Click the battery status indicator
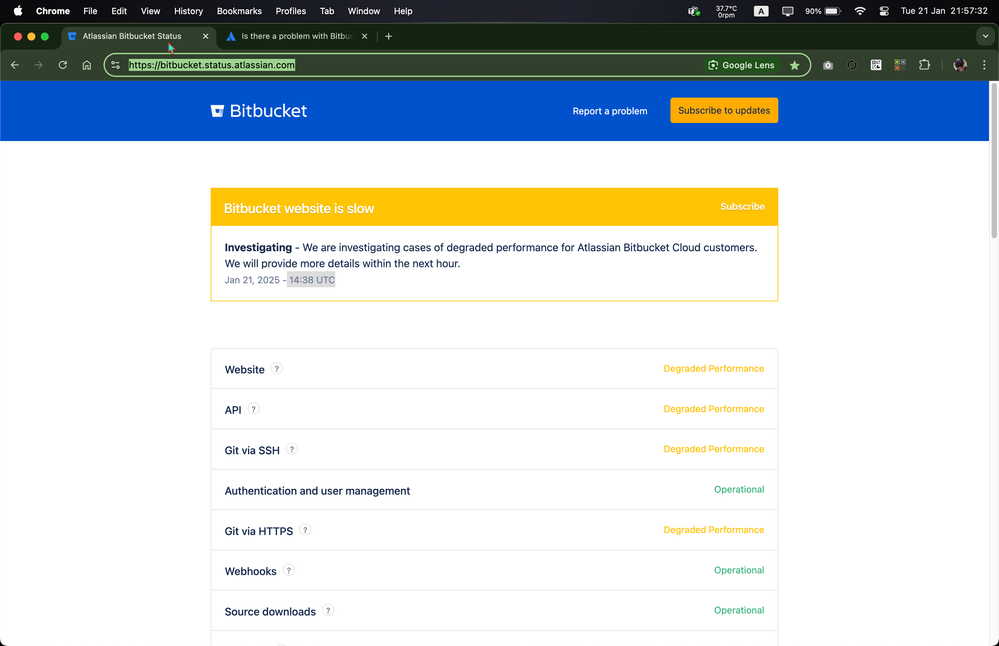Screen dimensions: 999x646 [823, 11]
